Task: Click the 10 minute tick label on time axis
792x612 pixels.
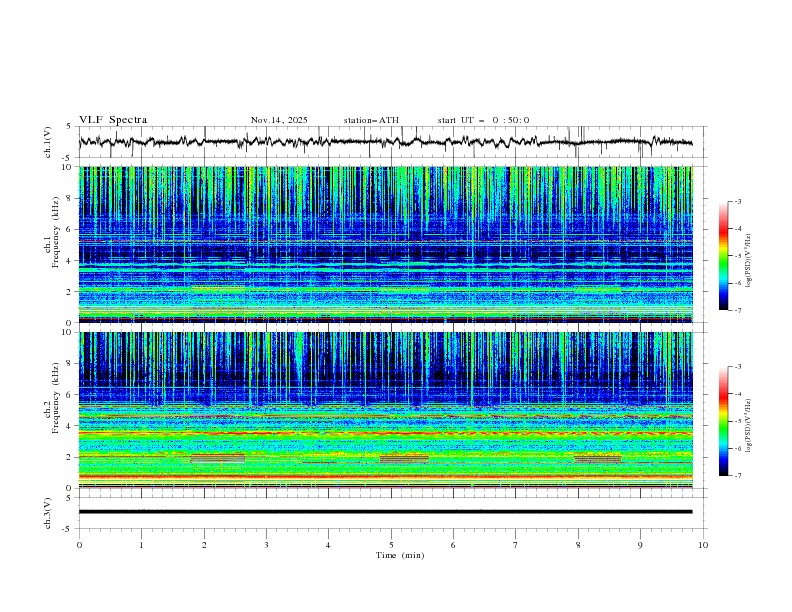Action: [703, 545]
